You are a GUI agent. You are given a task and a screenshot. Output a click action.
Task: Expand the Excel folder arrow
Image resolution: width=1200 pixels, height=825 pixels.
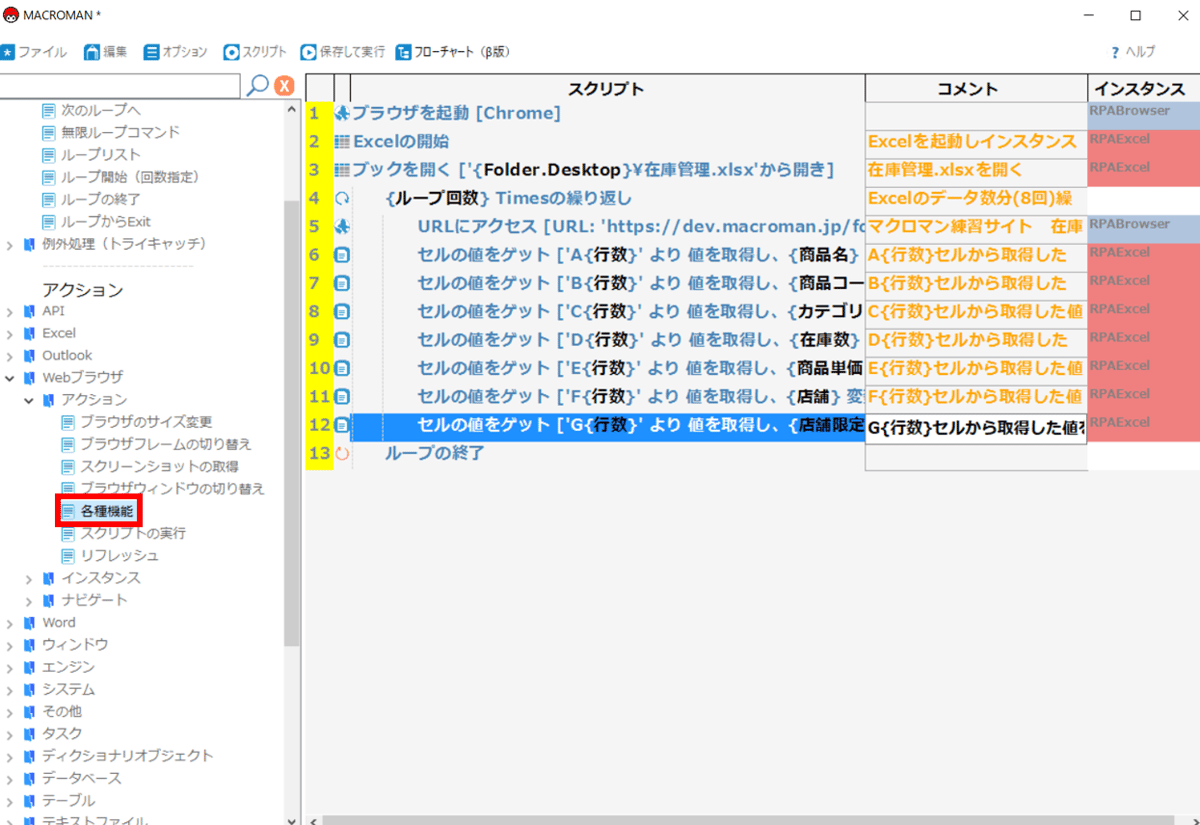pos(10,333)
